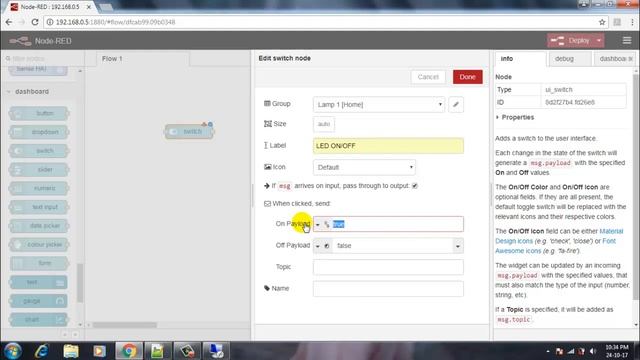Click the red Done button
This screenshot has width=640, height=360.
pyautogui.click(x=467, y=77)
